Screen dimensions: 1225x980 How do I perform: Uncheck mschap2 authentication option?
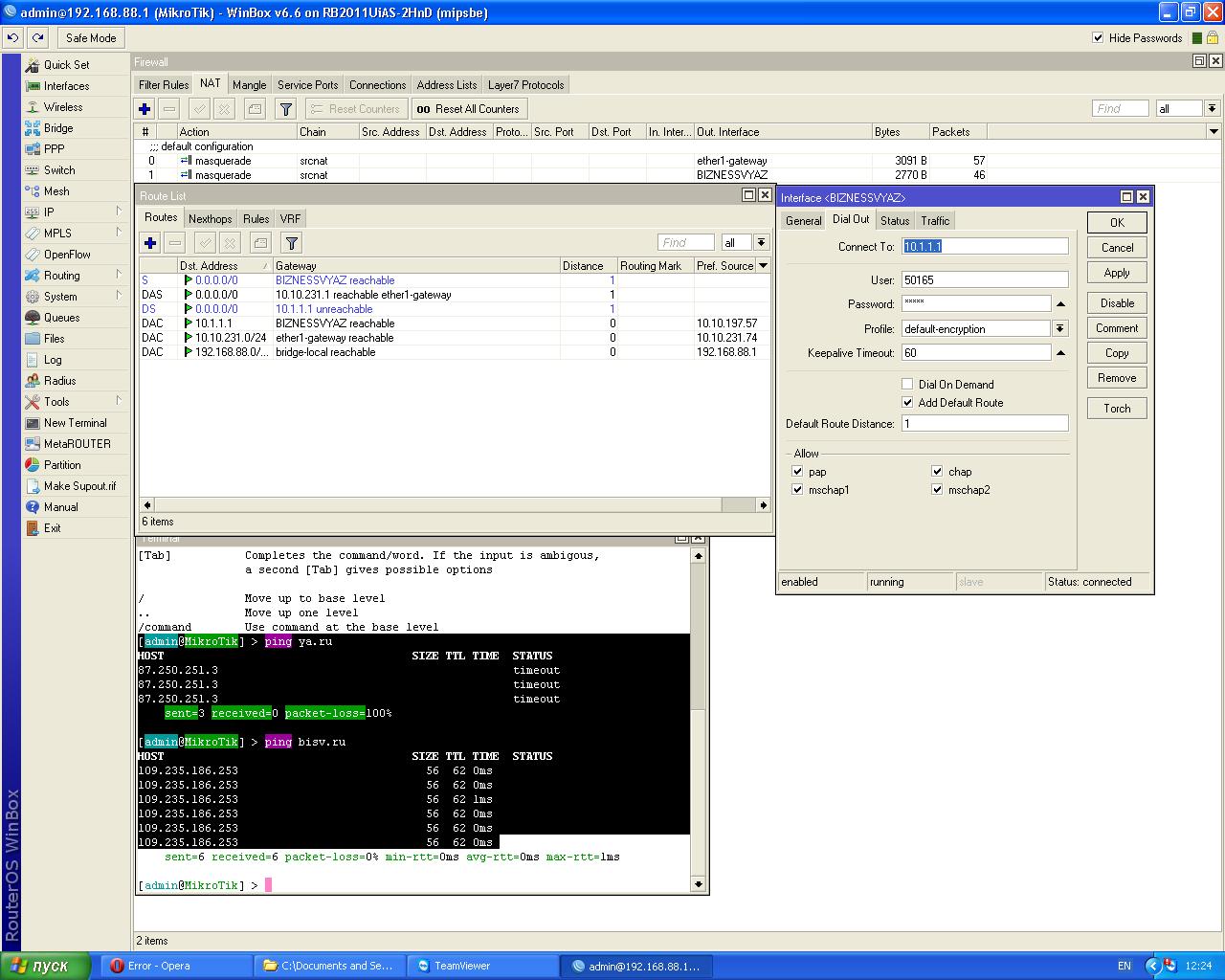tap(937, 490)
